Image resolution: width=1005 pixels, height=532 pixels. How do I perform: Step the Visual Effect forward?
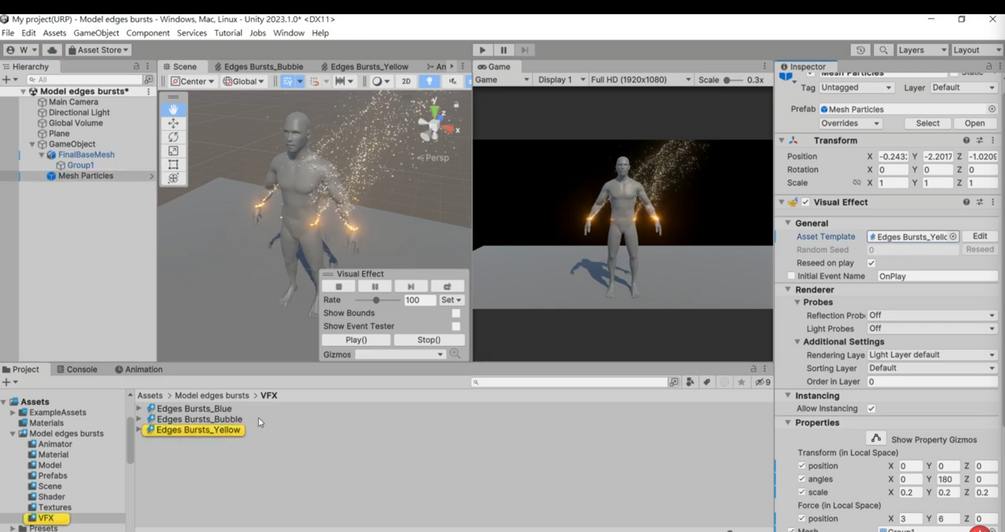pos(411,287)
